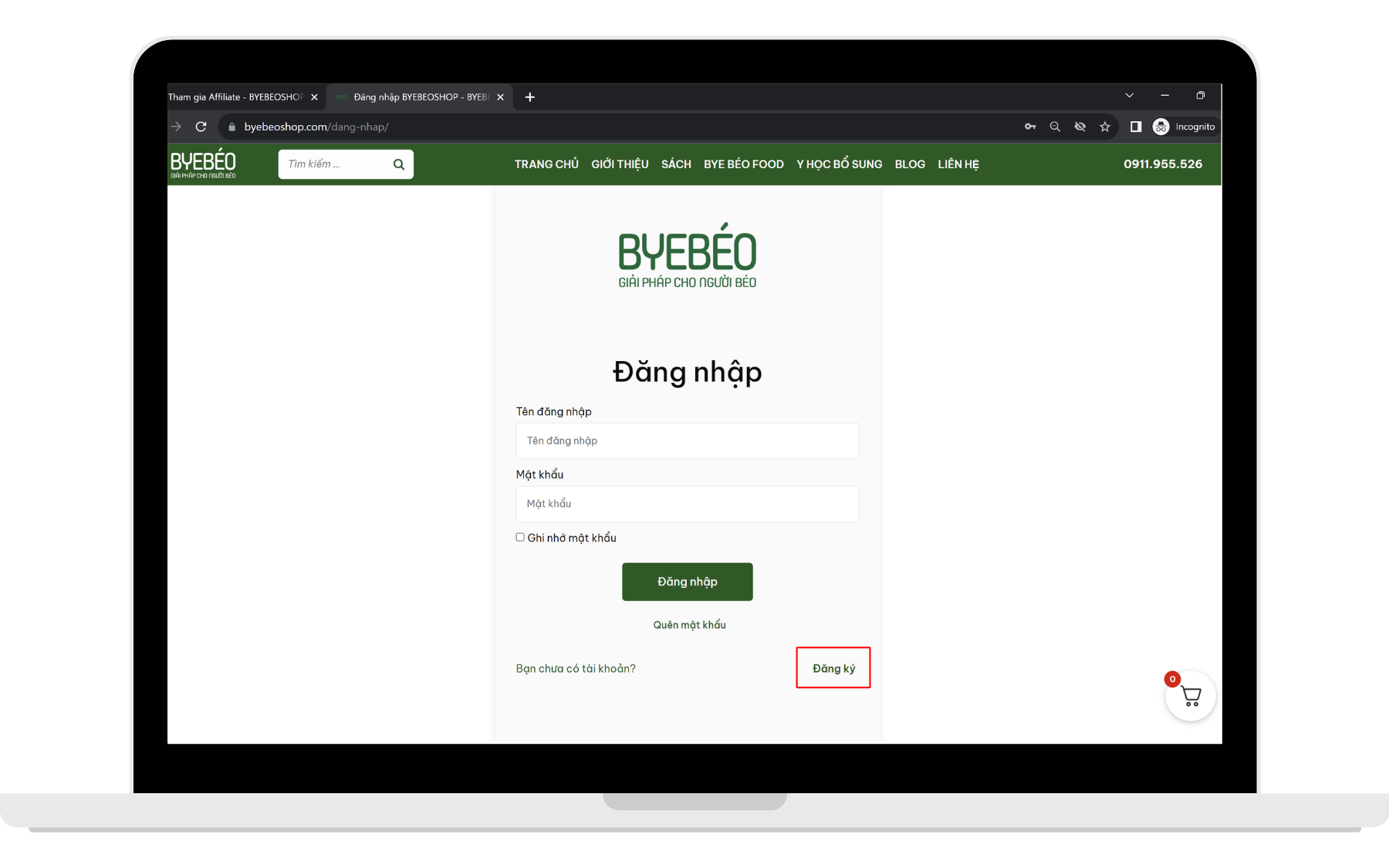Viewport: 1389px width, 868px height.
Task: Click the Tên đăng nhập input field
Action: coord(688,441)
